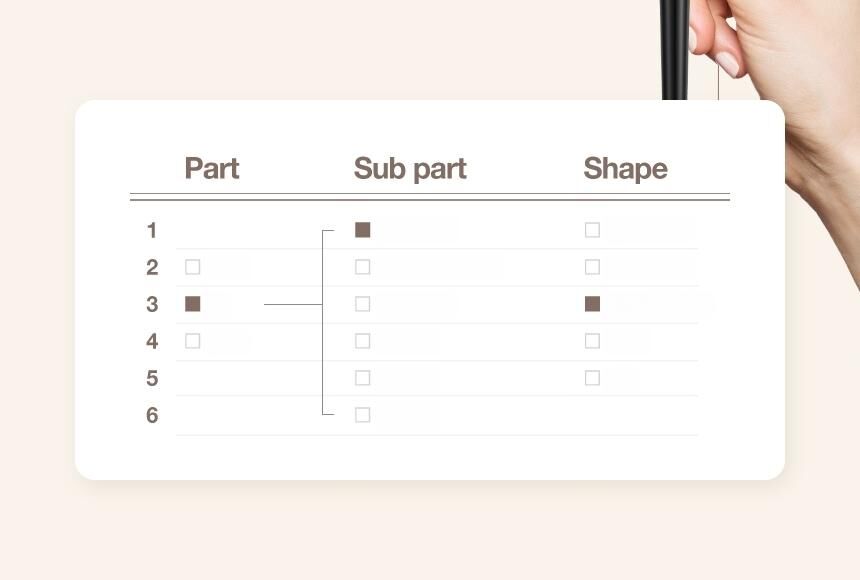Viewport: 860px width, 580px height.
Task: Enable the Shape checkbox in row 5
Action: coord(593,378)
